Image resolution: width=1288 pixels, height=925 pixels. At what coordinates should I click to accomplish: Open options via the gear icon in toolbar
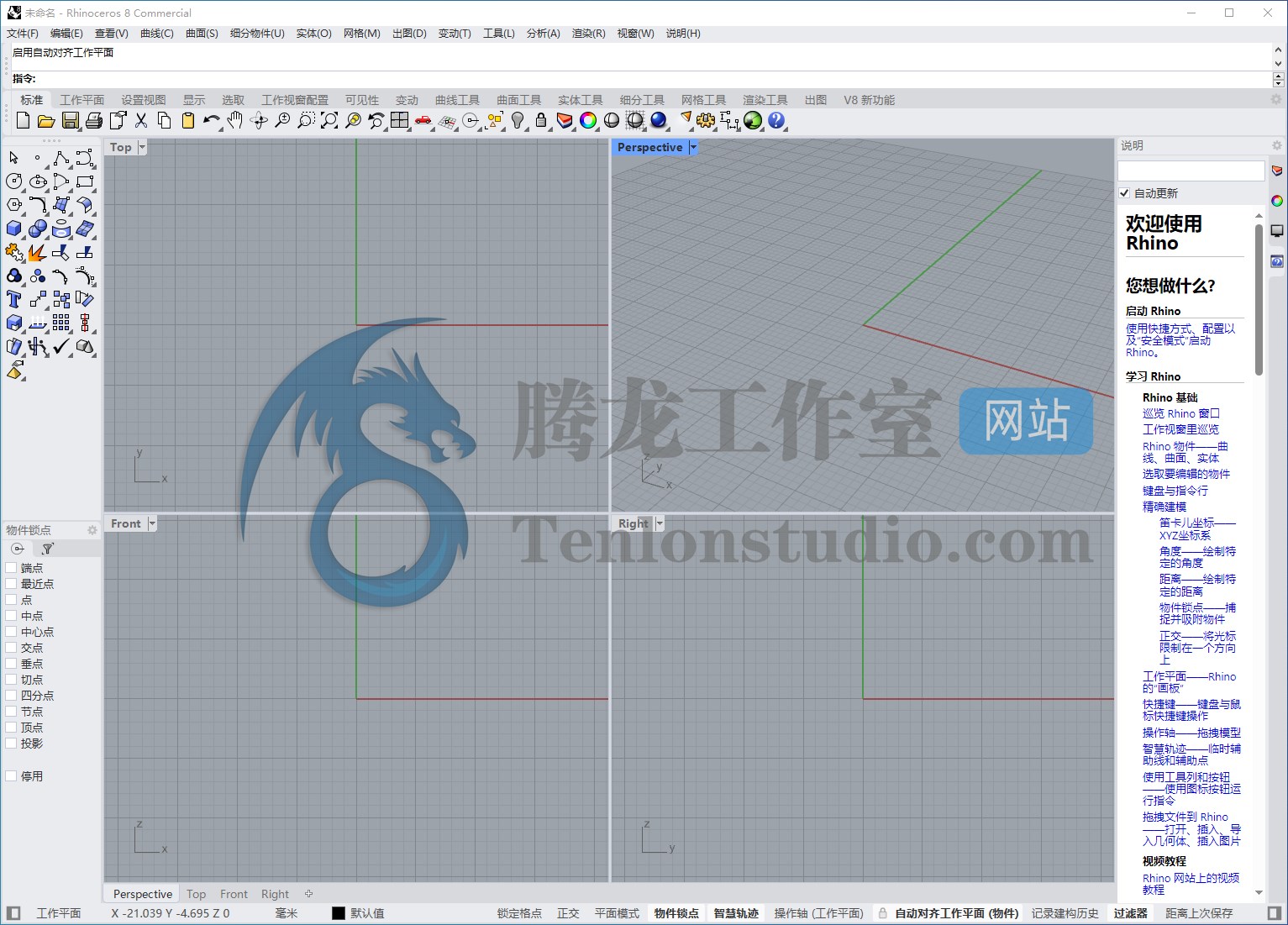706,121
